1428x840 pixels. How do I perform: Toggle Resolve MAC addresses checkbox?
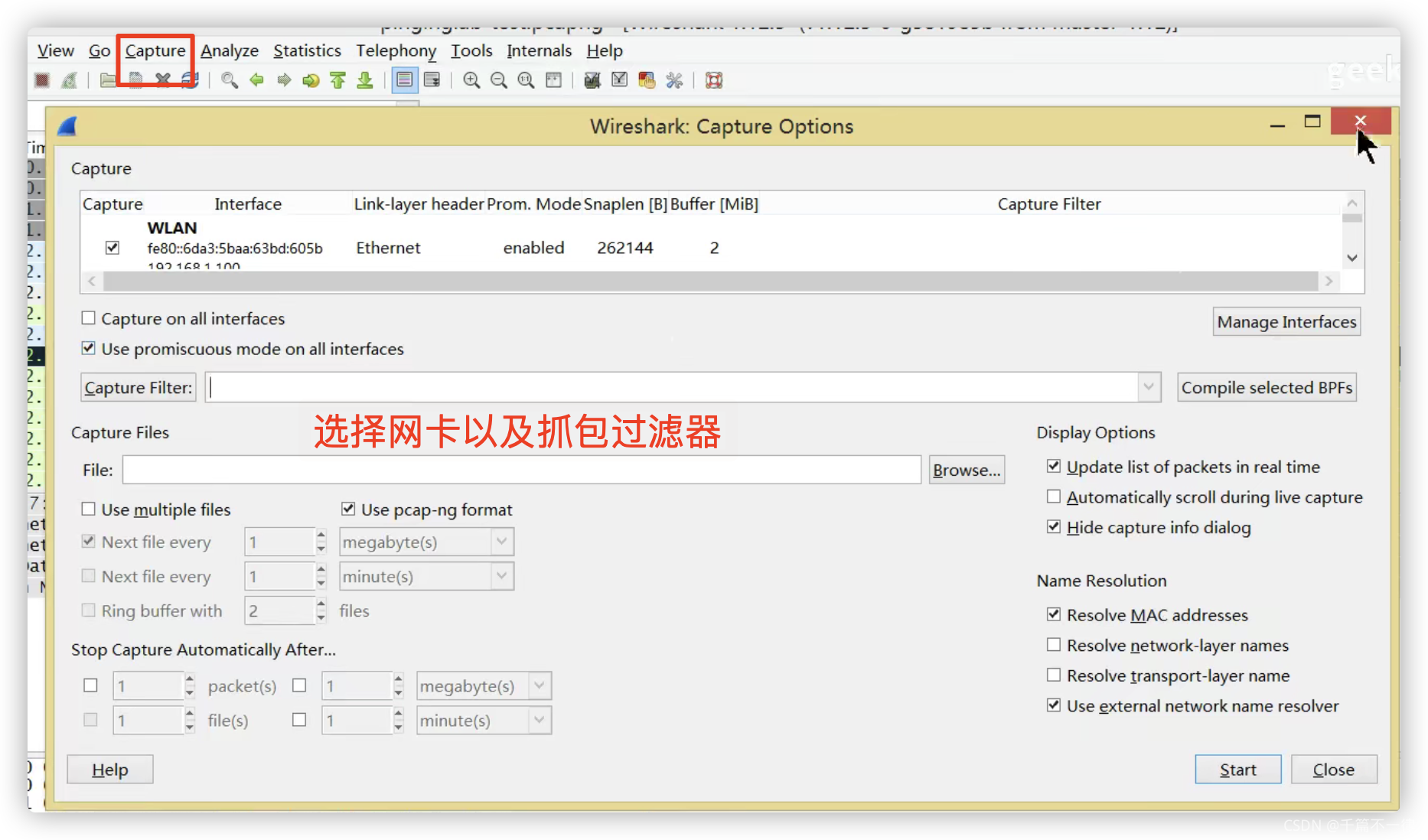coord(1054,614)
